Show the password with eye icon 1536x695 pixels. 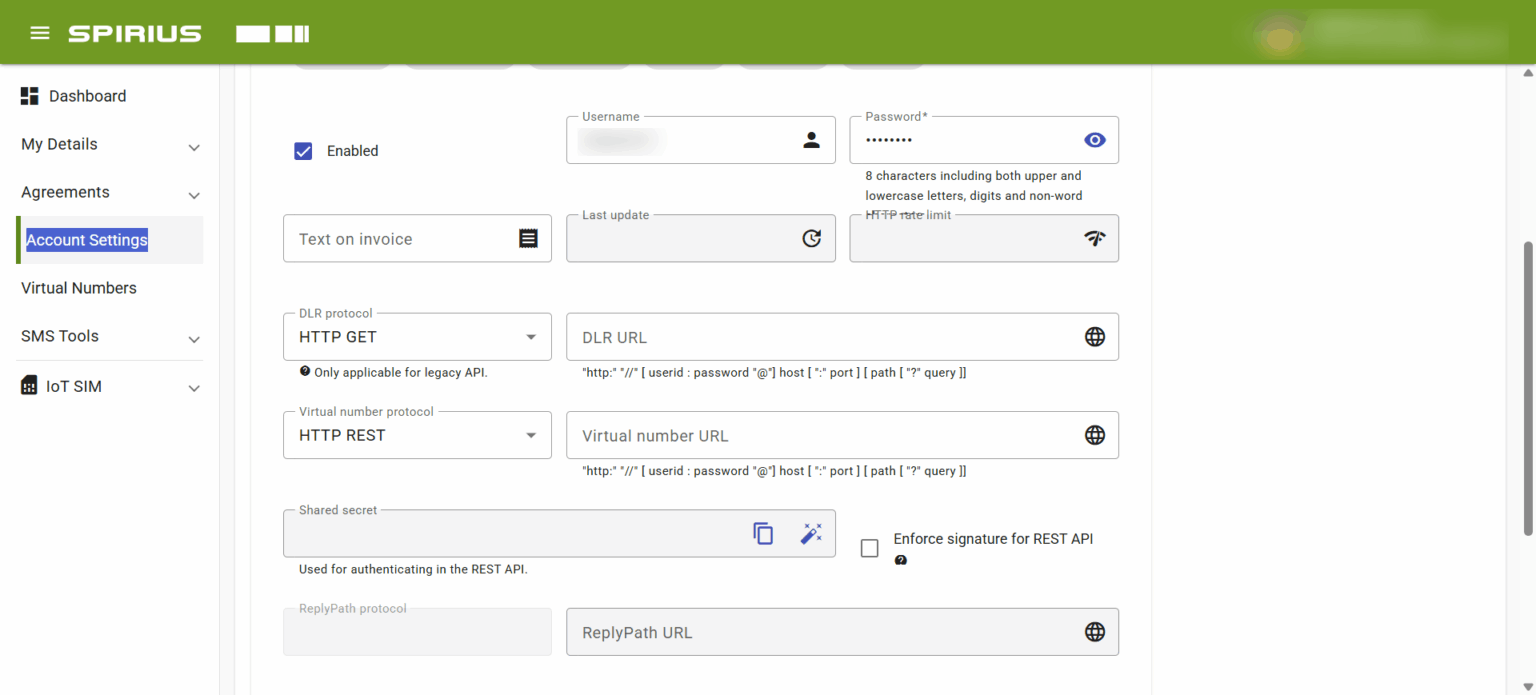point(1095,140)
